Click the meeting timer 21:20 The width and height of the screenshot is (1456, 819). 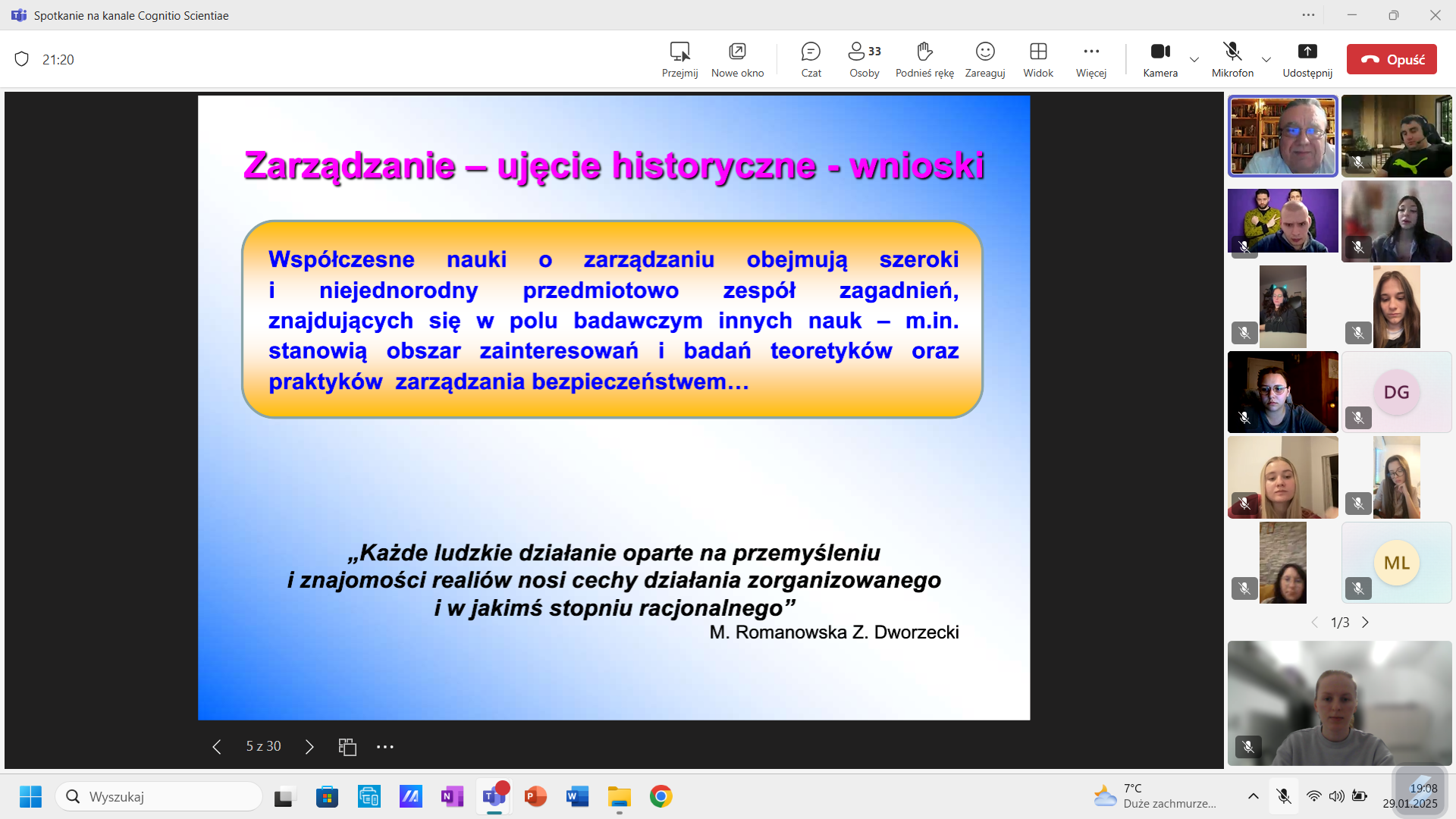click(x=58, y=60)
